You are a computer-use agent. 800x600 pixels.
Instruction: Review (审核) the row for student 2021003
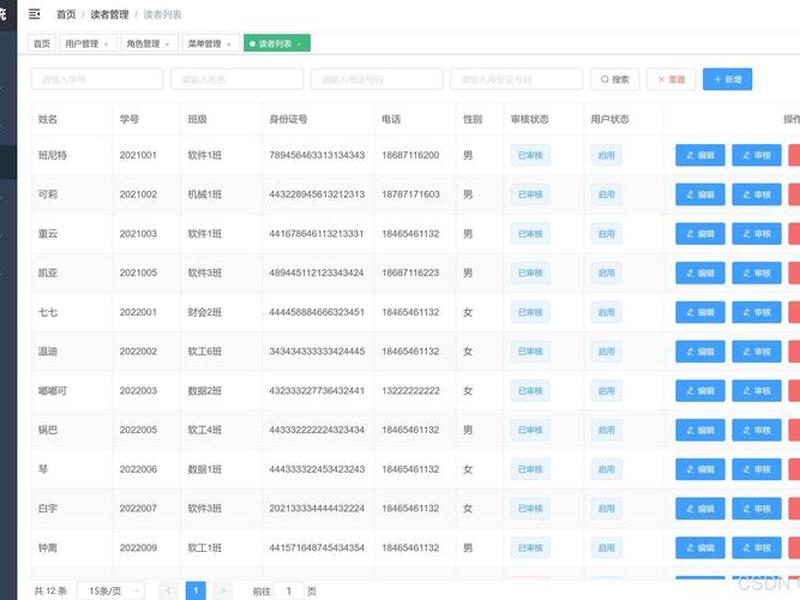coord(757,234)
